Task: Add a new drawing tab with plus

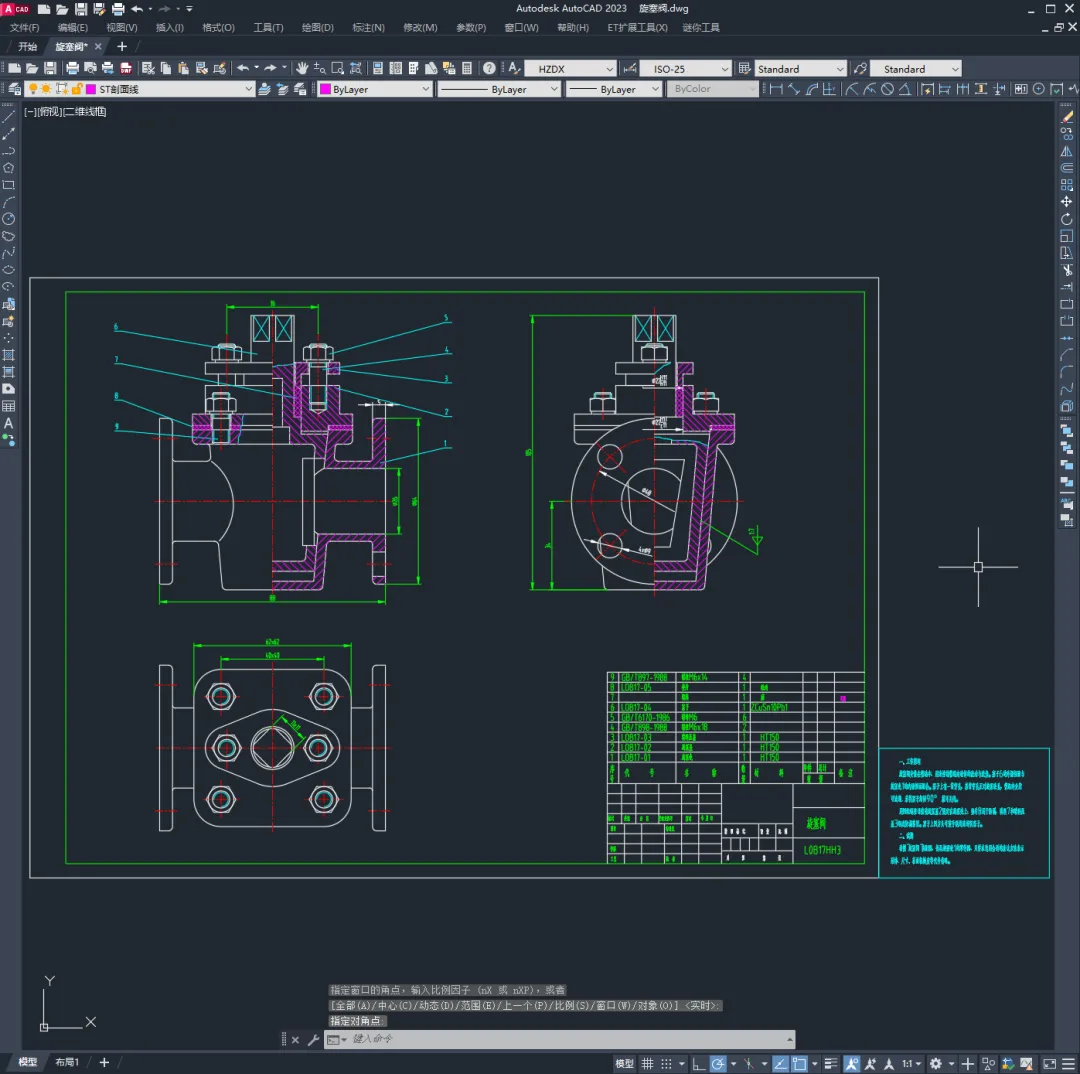Action: [122, 46]
